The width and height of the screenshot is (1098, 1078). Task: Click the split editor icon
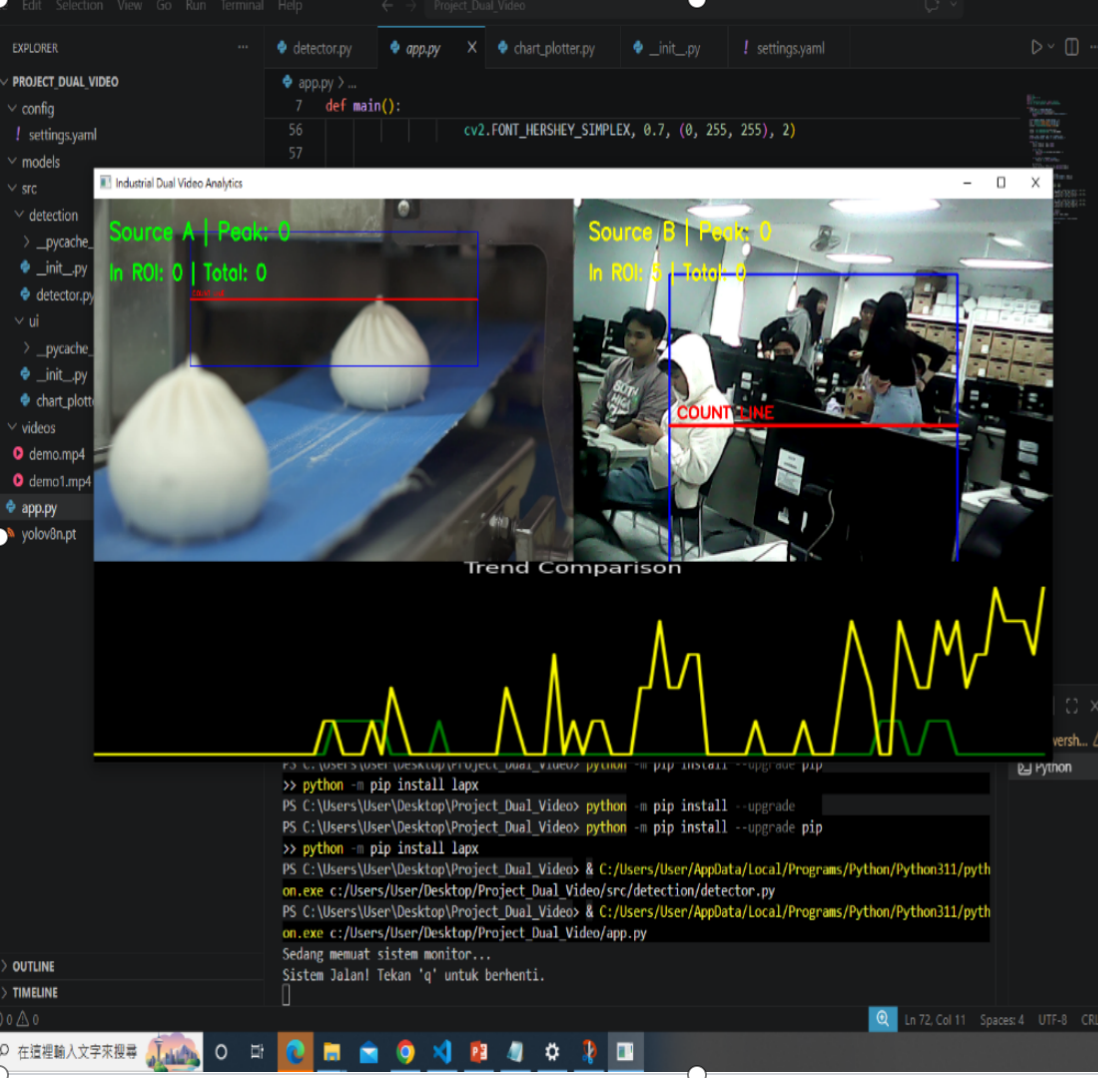(1072, 47)
